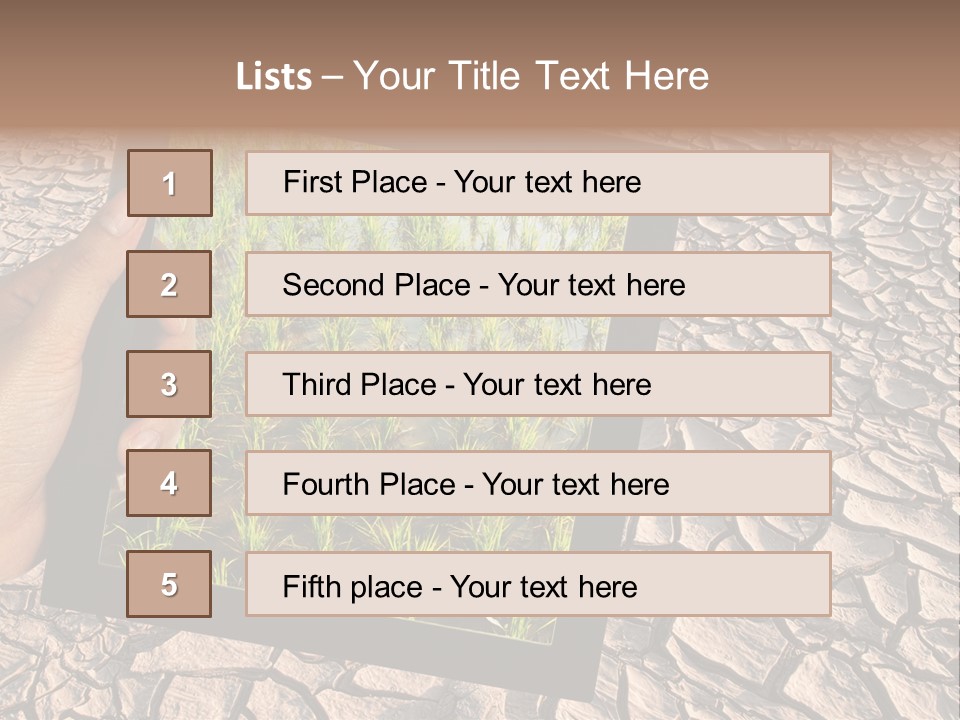Click the number 5 box

click(x=169, y=584)
